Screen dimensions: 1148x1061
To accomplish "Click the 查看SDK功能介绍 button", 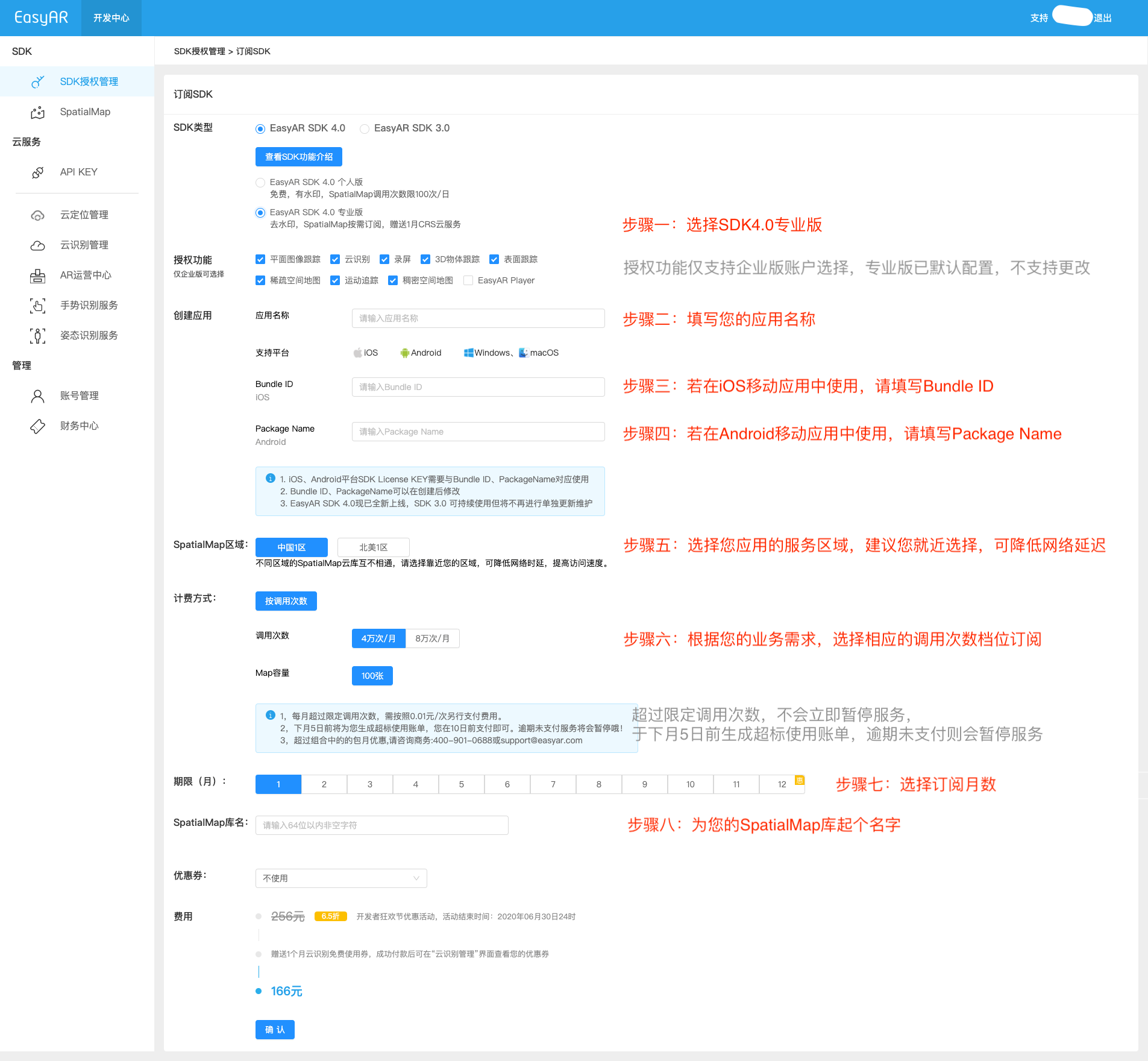I will coord(299,157).
